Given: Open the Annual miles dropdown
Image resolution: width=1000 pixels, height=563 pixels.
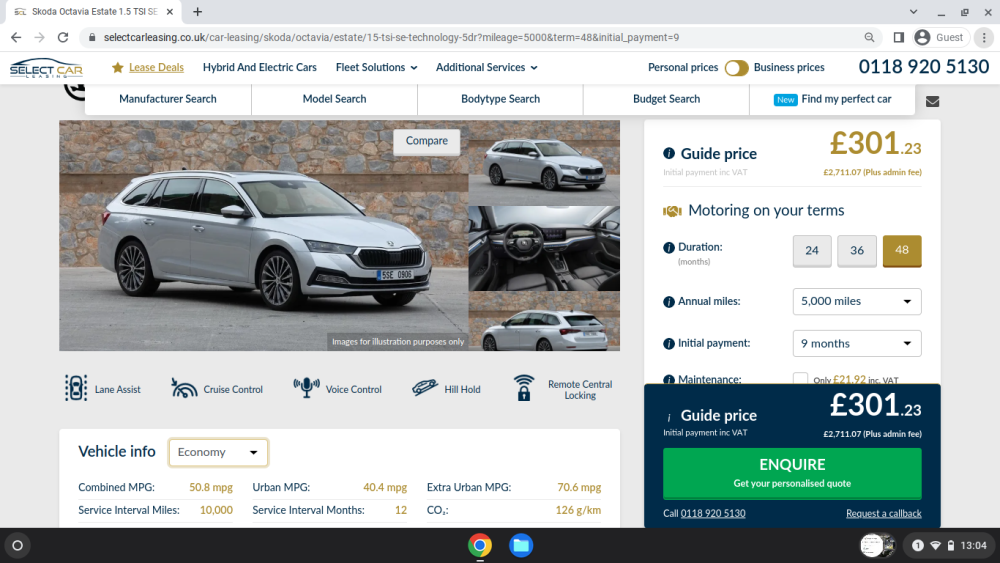Looking at the screenshot, I should point(857,302).
